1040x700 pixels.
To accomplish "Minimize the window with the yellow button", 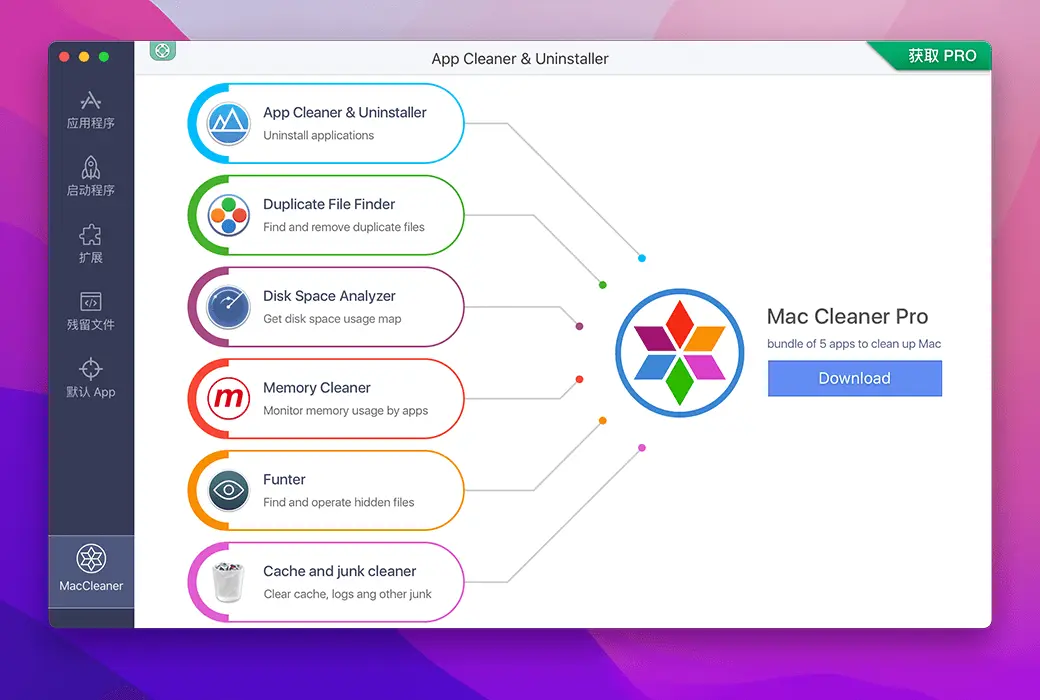I will point(84,56).
